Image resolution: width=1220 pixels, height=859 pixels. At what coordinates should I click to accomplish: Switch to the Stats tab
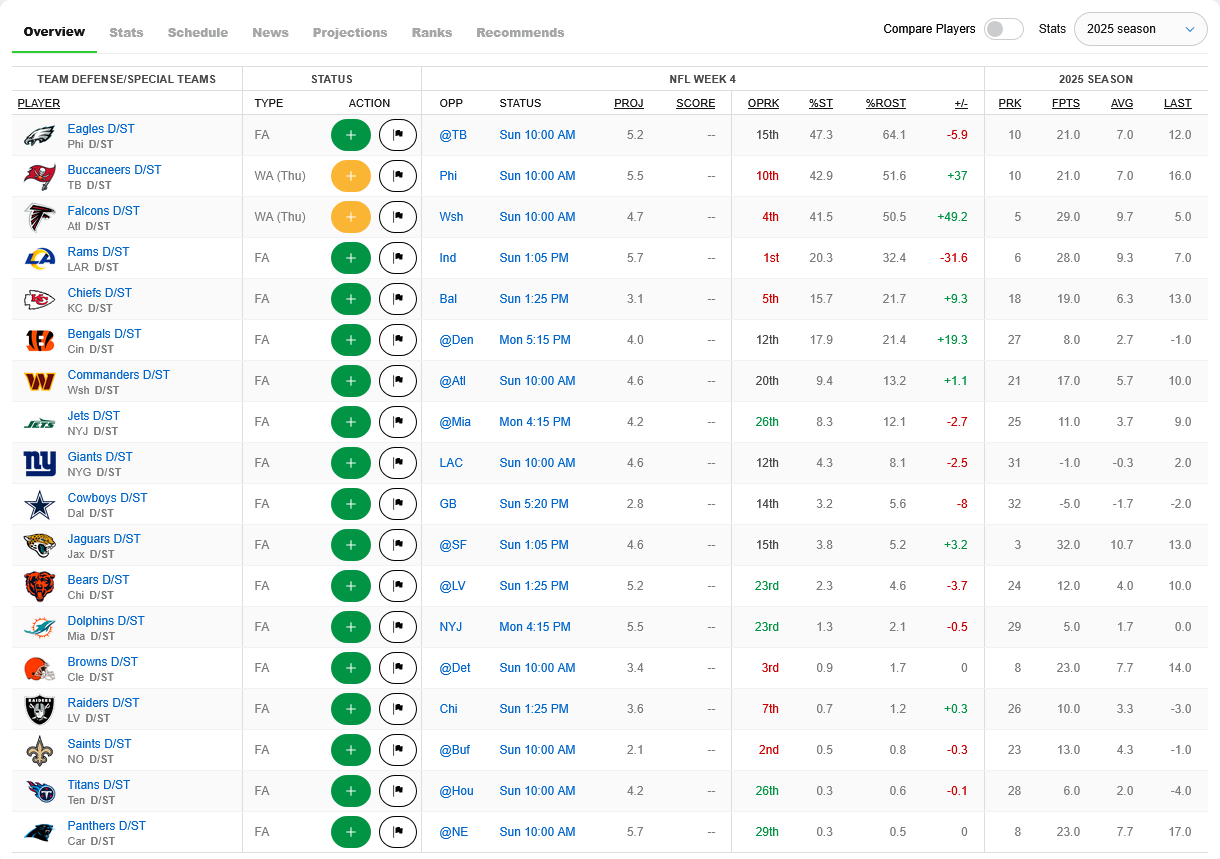[x=126, y=32]
